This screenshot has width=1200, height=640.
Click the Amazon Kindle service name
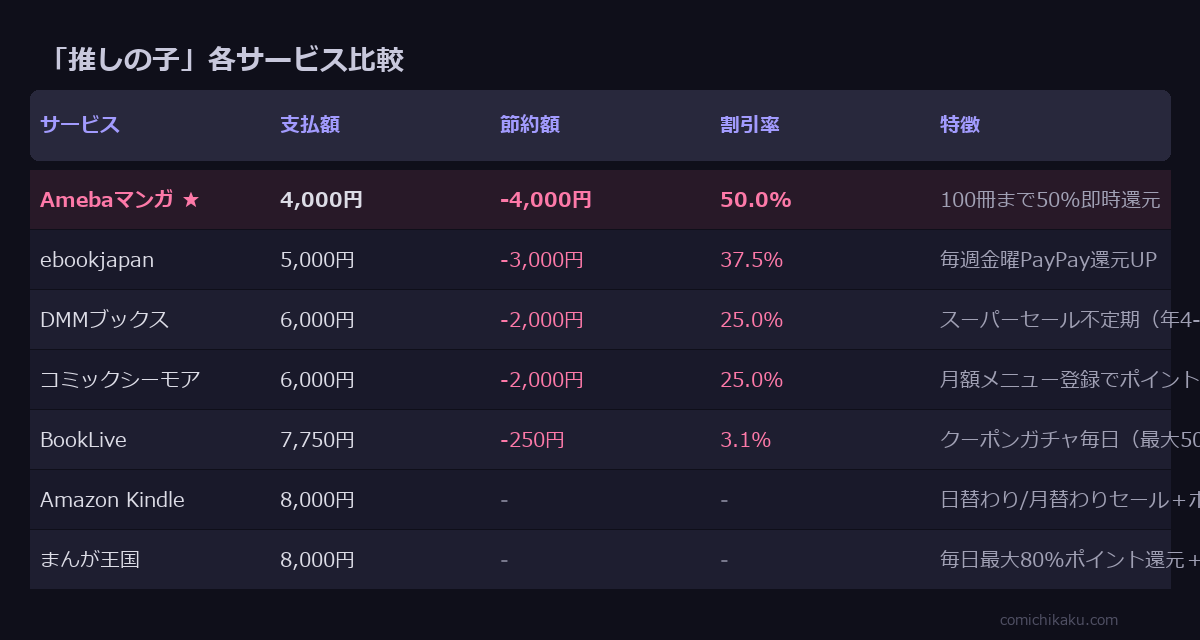(112, 500)
